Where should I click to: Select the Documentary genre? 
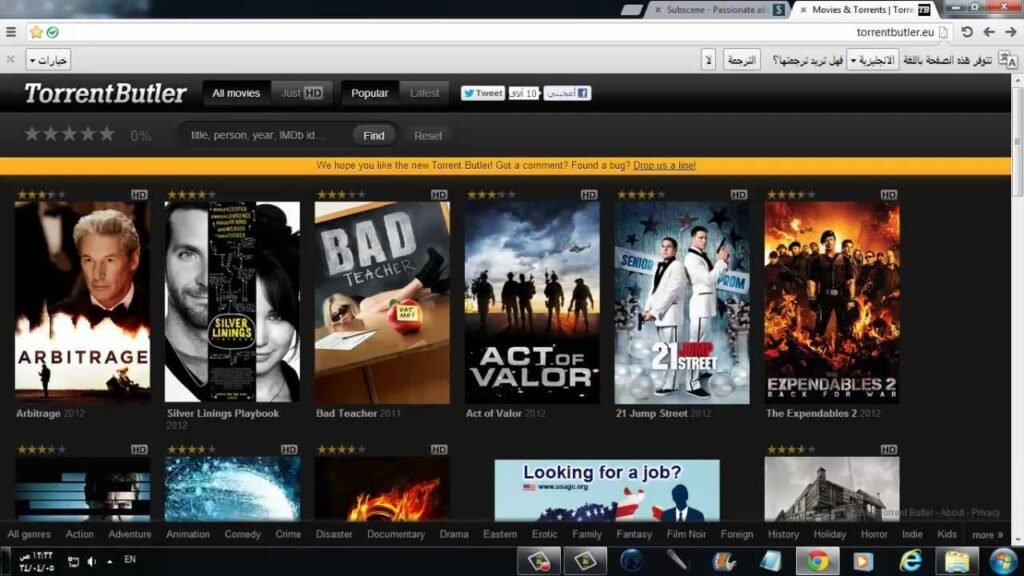point(396,534)
